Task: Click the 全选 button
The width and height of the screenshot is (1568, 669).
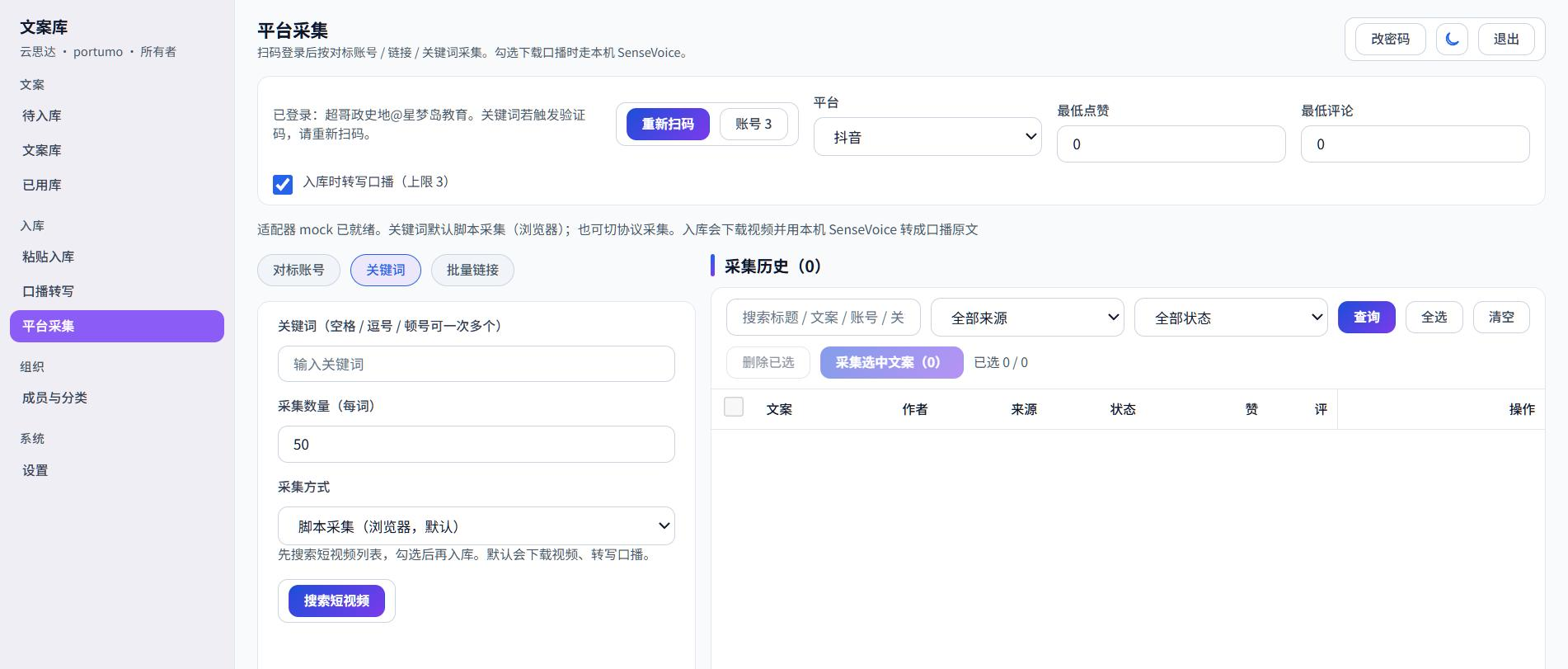Action: [x=1434, y=317]
